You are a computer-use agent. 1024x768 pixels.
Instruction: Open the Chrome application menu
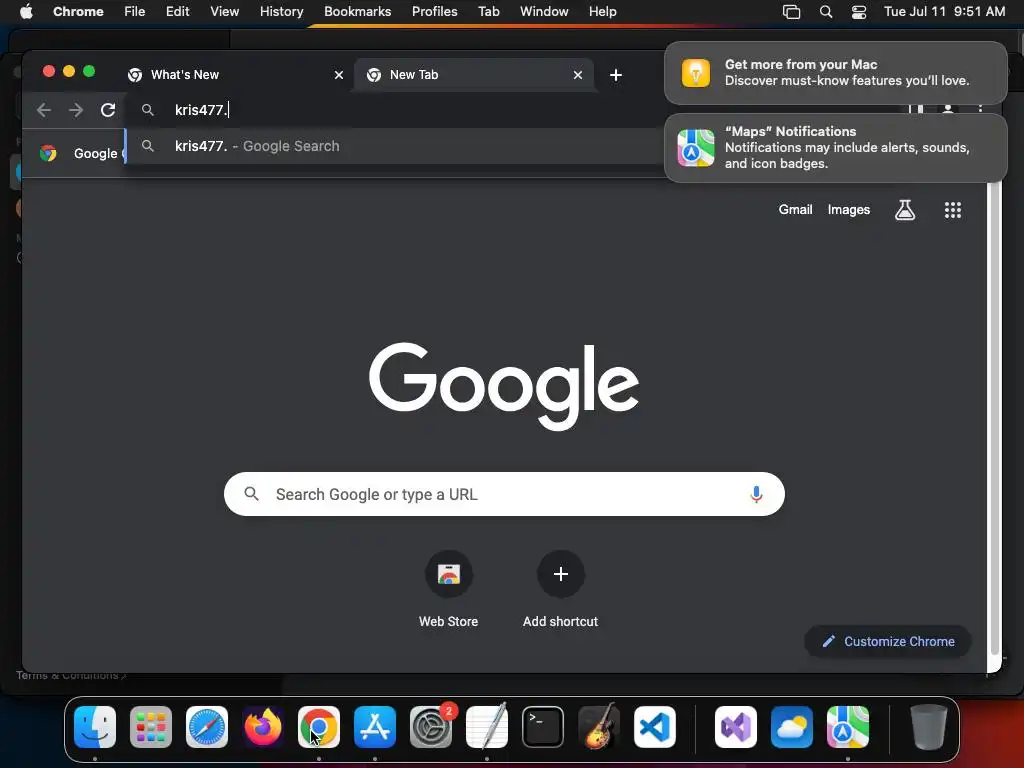coord(78,12)
